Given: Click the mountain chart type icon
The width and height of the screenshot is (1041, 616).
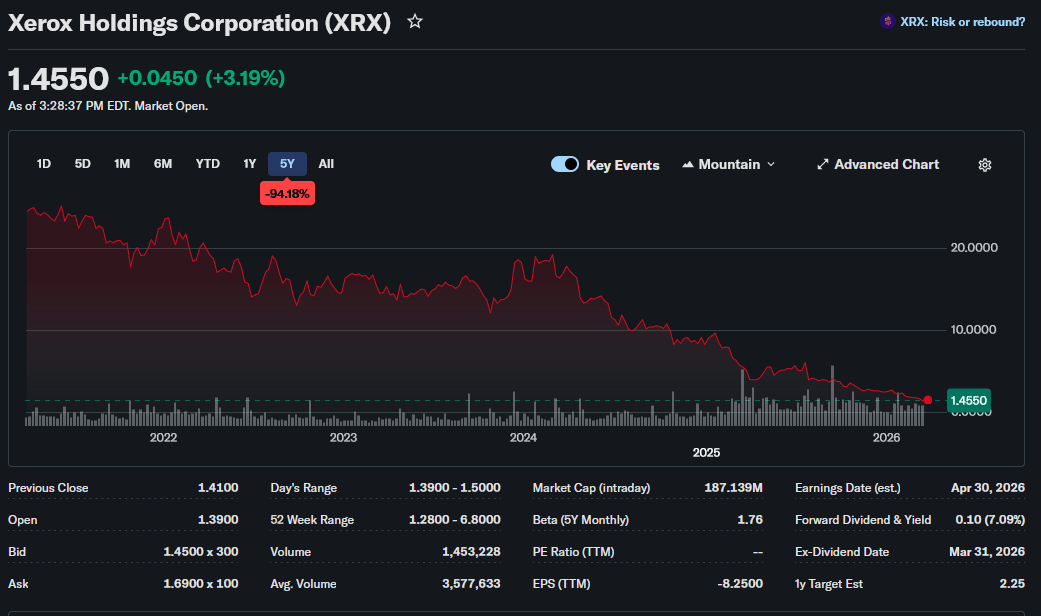Looking at the screenshot, I should [x=688, y=165].
